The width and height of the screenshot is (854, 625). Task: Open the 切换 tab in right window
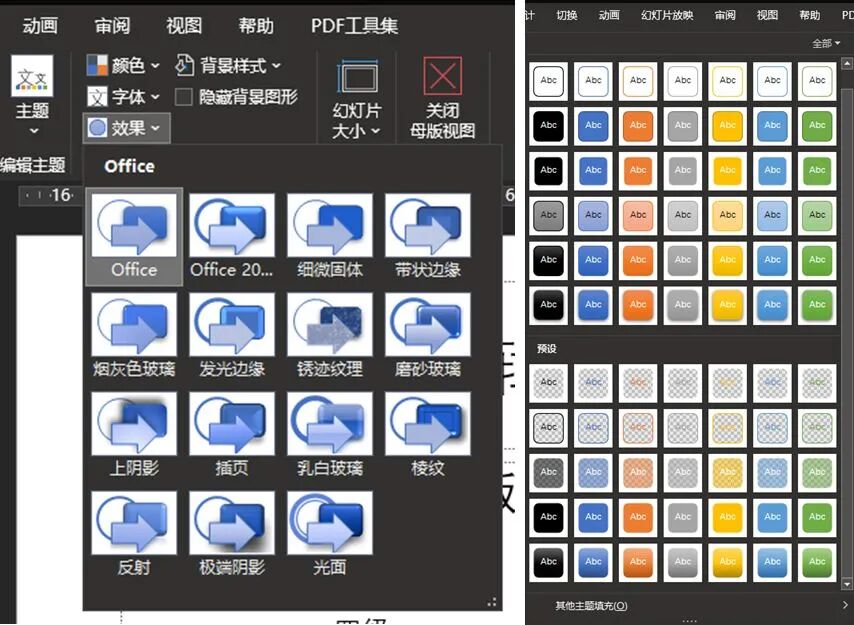pyautogui.click(x=566, y=15)
